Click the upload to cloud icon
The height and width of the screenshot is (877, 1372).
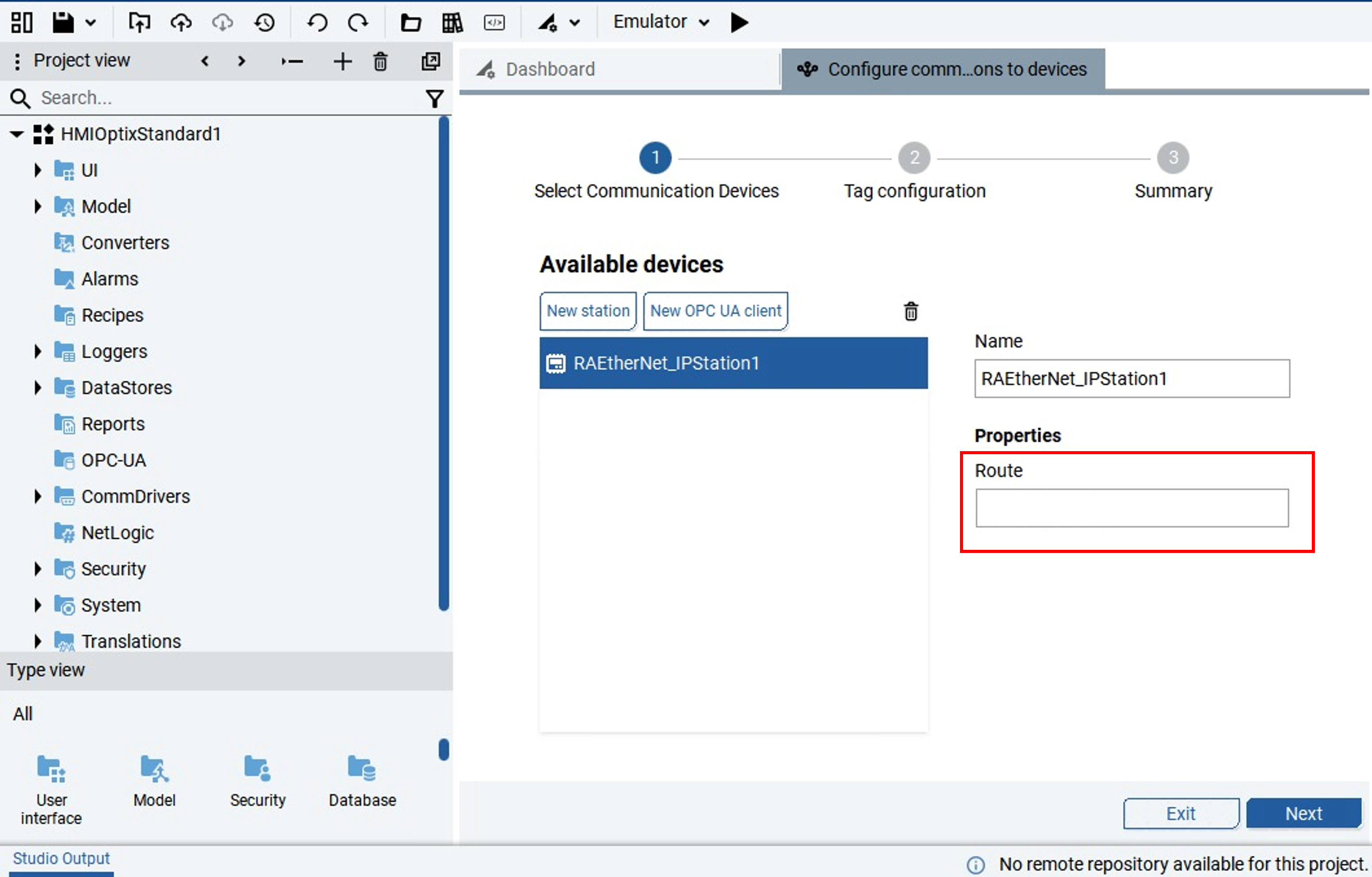179,20
